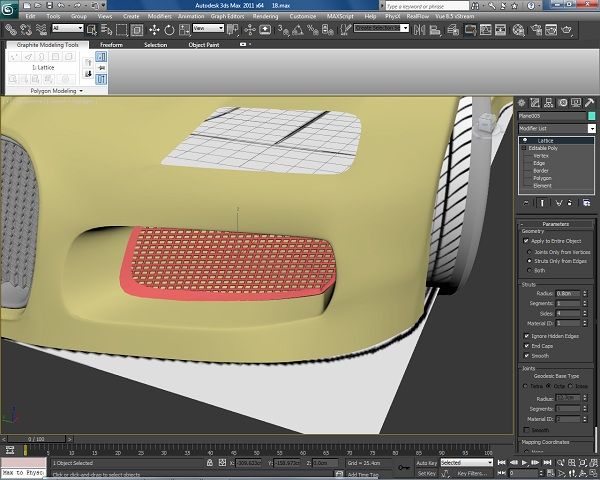Viewport: 600px width, 480px height.
Task: Select Joints Only from Vertices radio
Action: click(x=530, y=252)
